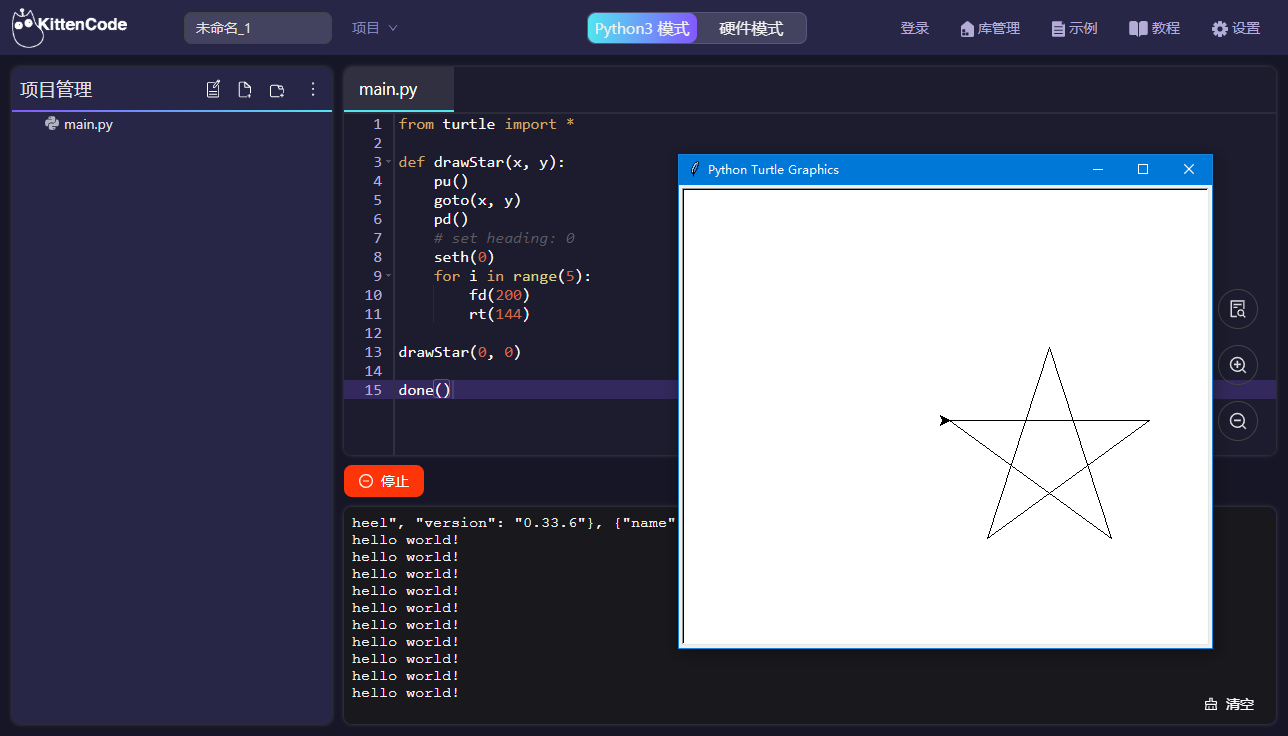Open the three-dot more options menu
The height and width of the screenshot is (736, 1288).
(x=313, y=90)
